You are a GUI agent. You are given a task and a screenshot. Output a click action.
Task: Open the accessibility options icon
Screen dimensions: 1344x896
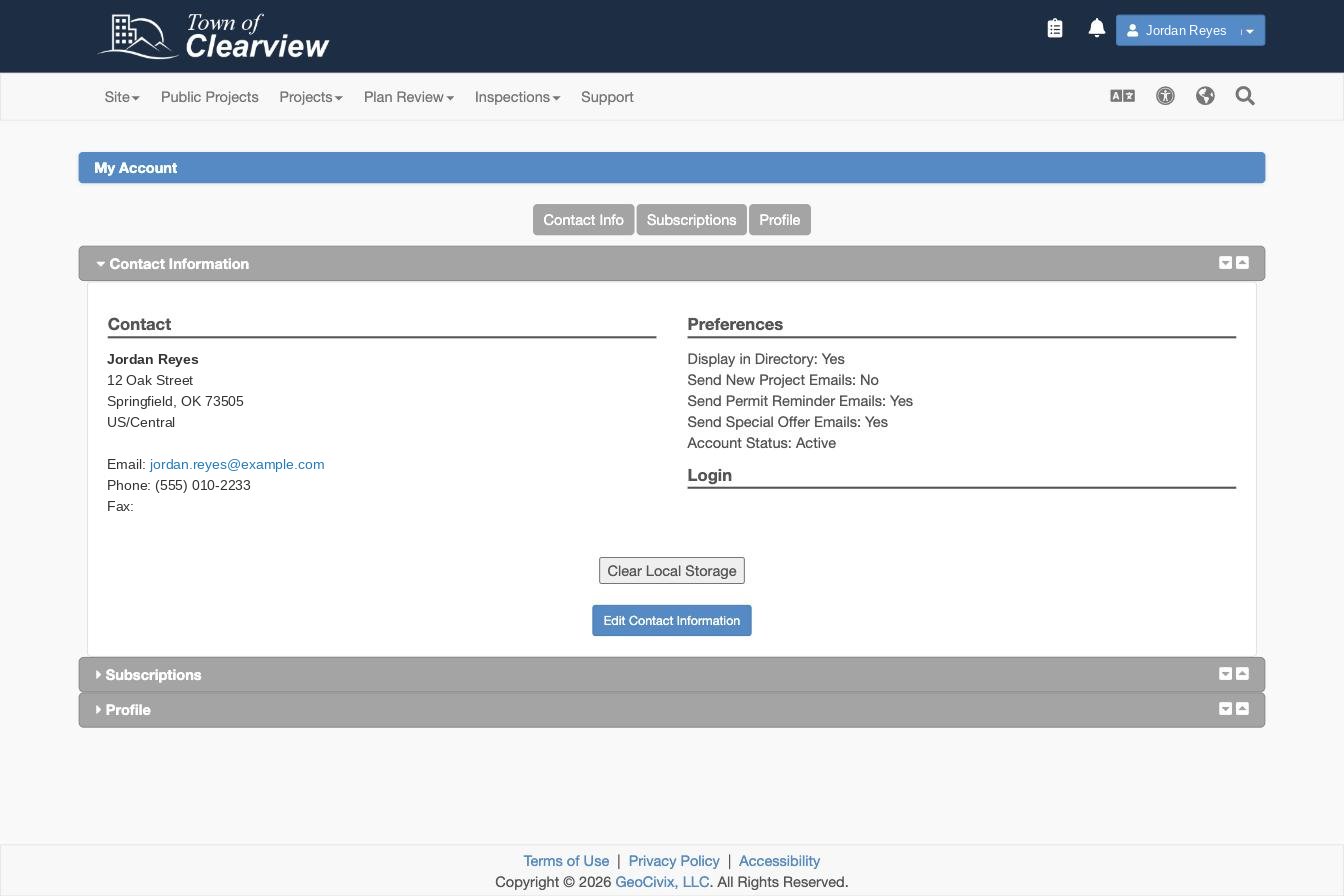click(1165, 96)
